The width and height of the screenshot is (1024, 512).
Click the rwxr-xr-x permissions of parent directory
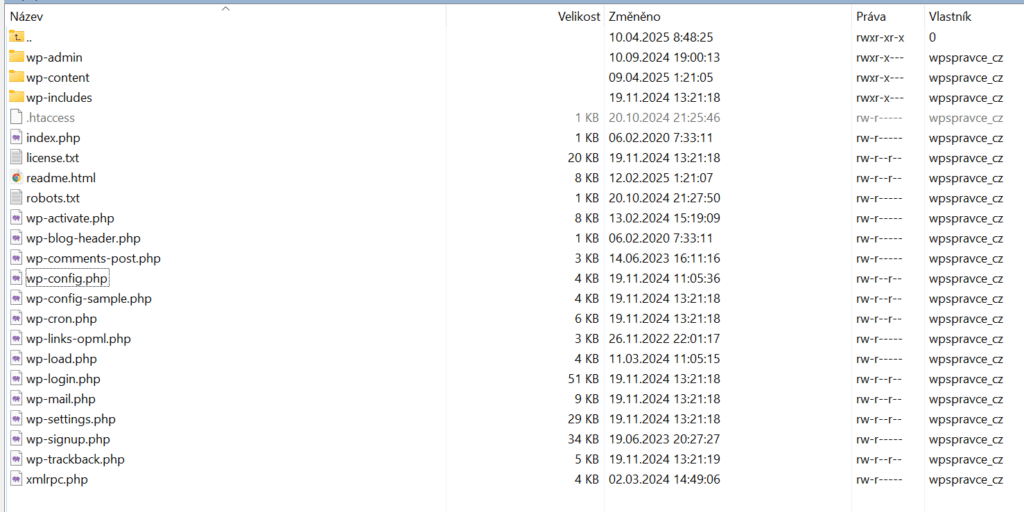click(880, 38)
